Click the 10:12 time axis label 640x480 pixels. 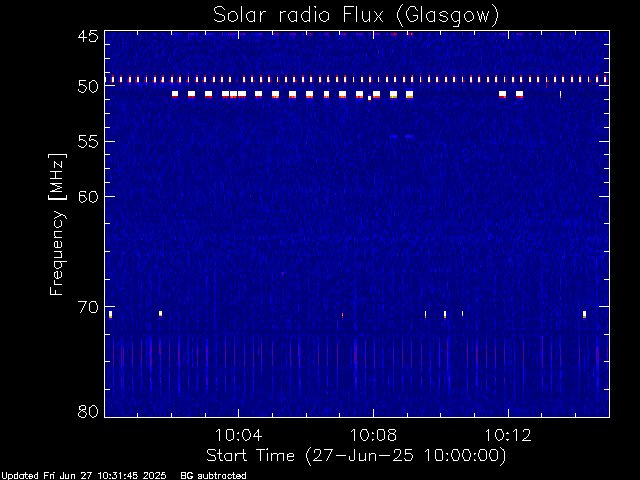508,435
